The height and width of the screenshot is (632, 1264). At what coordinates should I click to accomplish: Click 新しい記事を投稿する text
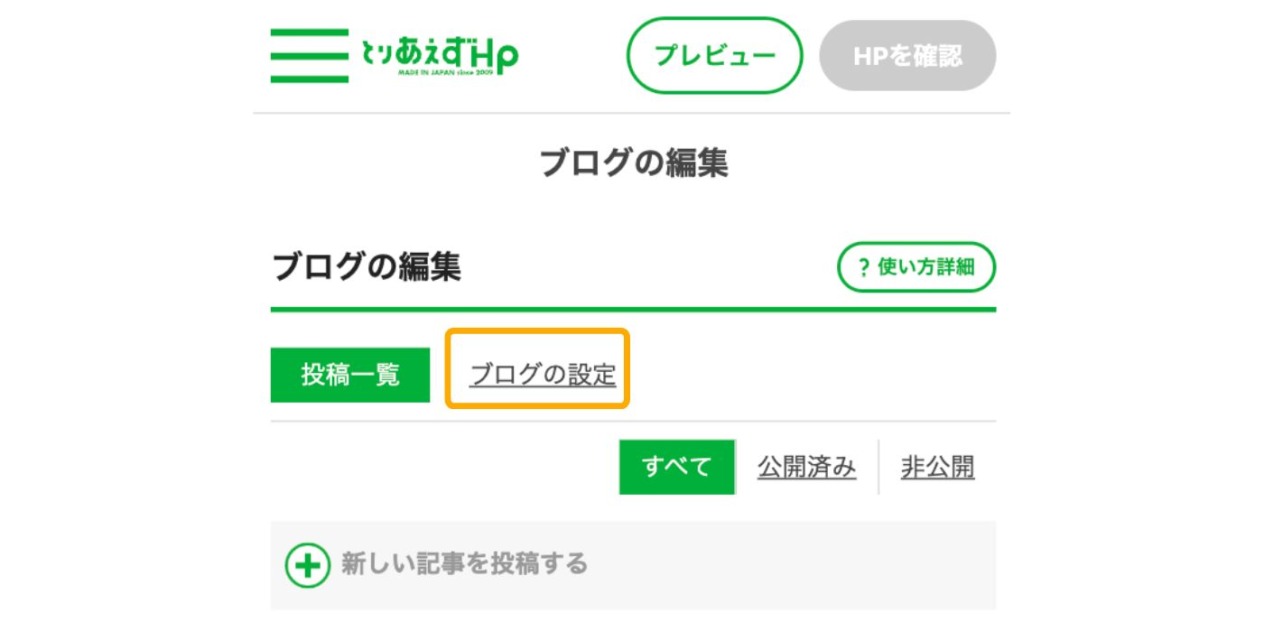pos(465,564)
